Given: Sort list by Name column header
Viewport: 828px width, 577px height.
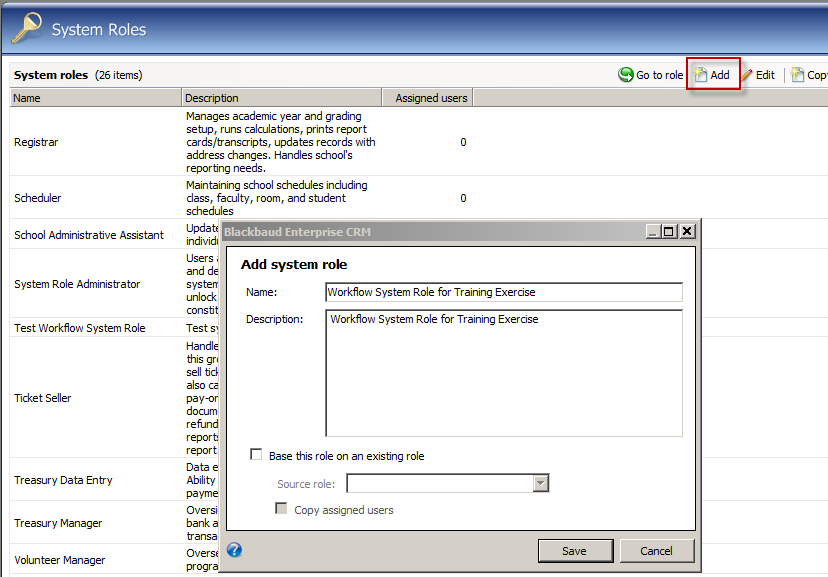Looking at the screenshot, I should [x=95, y=98].
